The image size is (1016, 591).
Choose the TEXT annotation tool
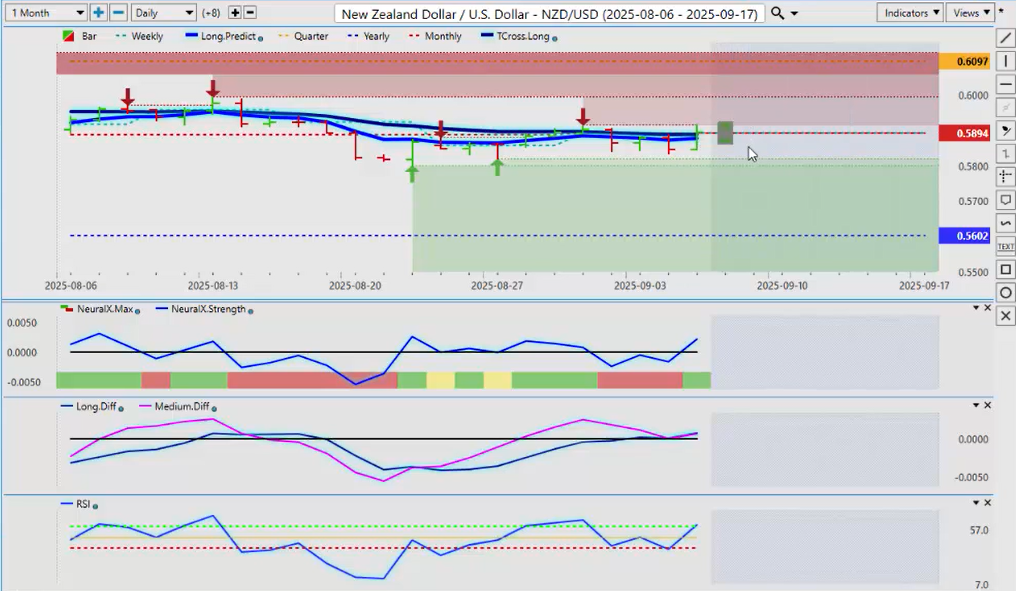pos(1005,246)
